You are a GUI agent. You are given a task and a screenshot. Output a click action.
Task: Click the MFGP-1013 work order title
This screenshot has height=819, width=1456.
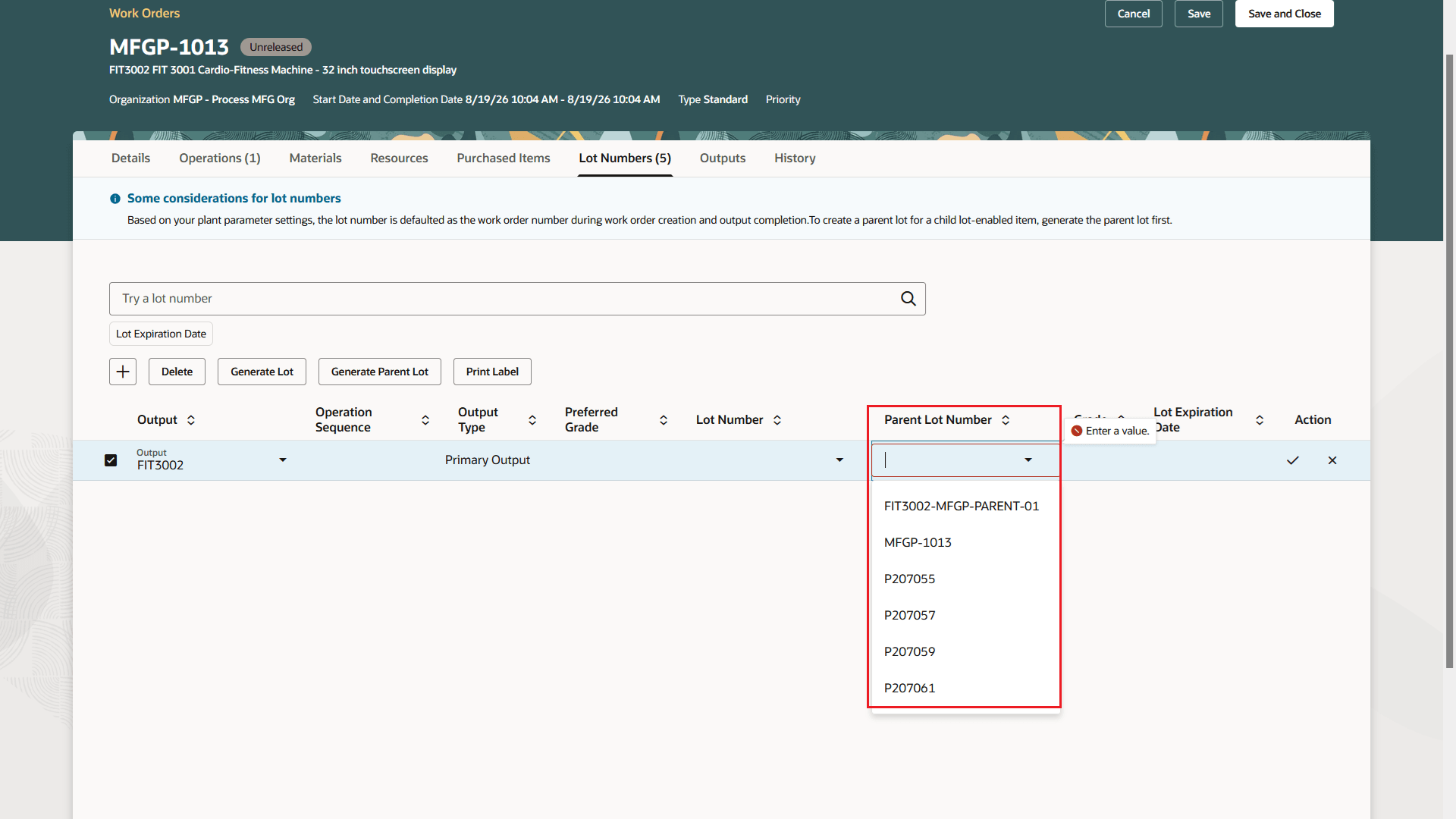point(169,47)
